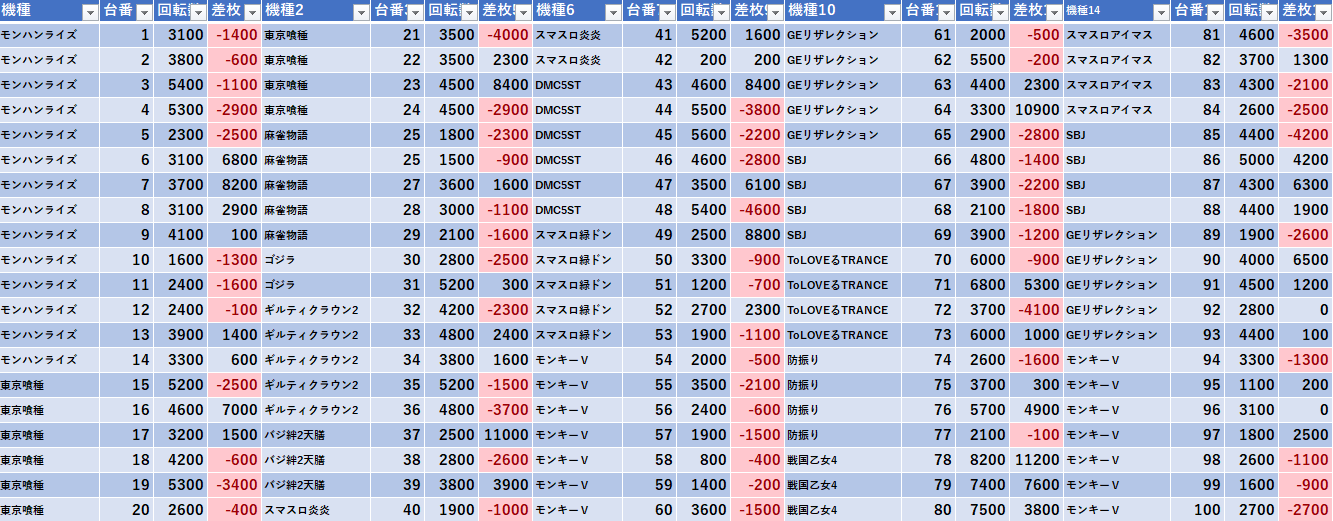Select GEリザレクション cell in row 61
Screen dimensions: 1333x521
(843, 35)
